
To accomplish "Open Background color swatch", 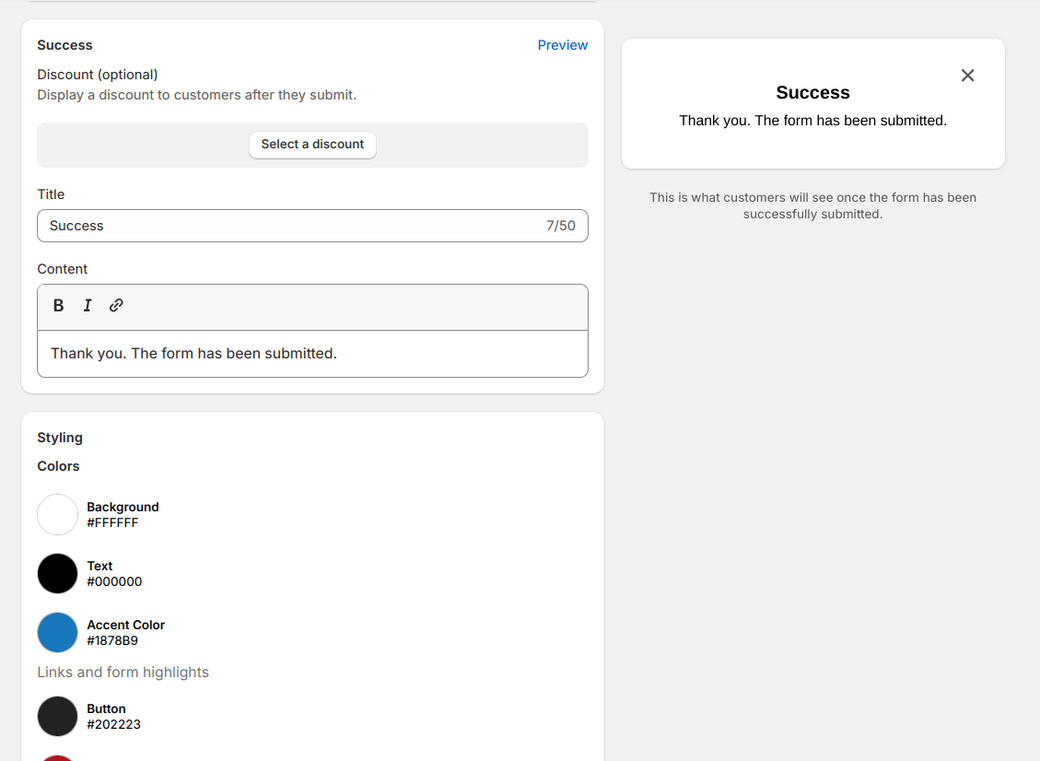I will (x=58, y=514).
